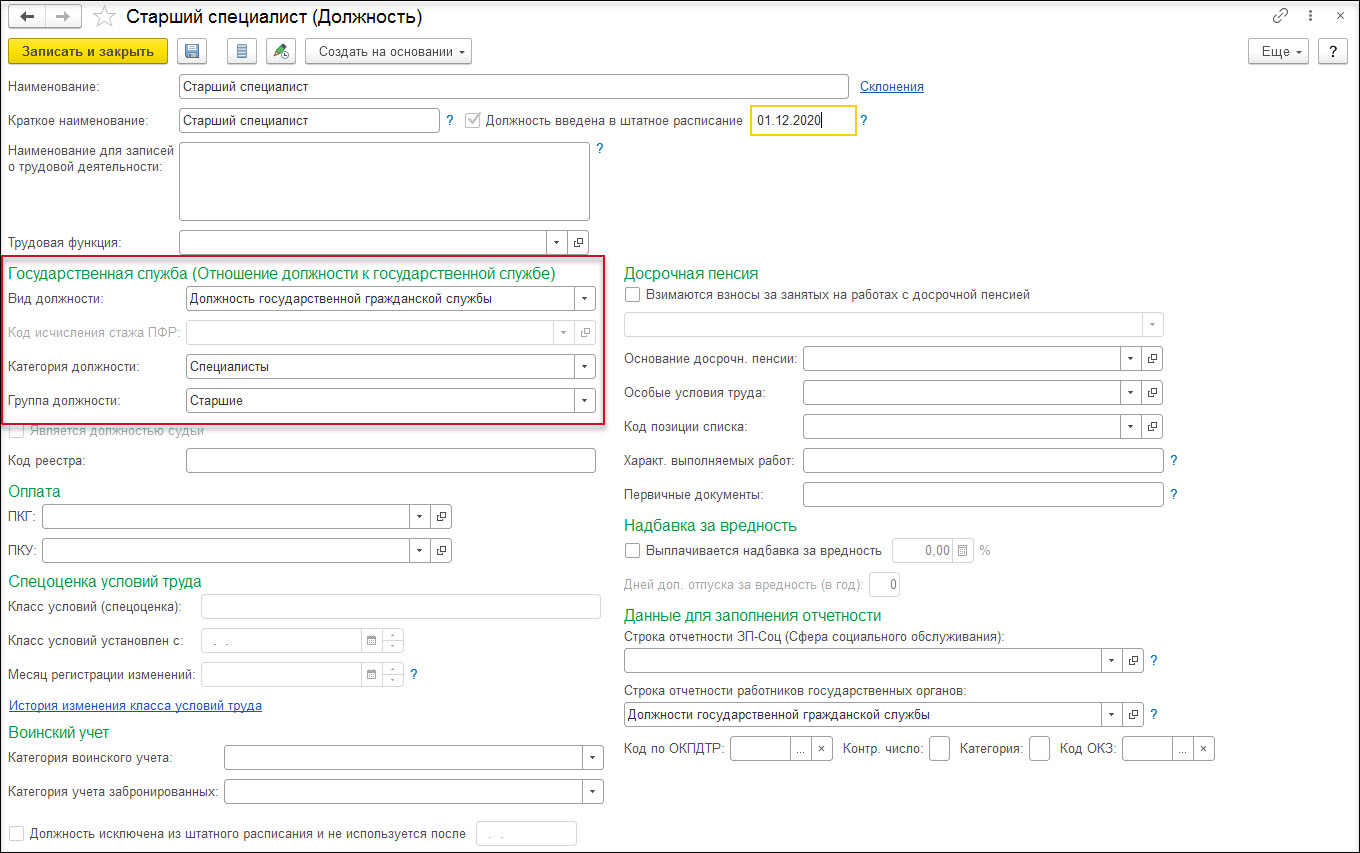Clear the Код ОКЗ field

[1204, 748]
